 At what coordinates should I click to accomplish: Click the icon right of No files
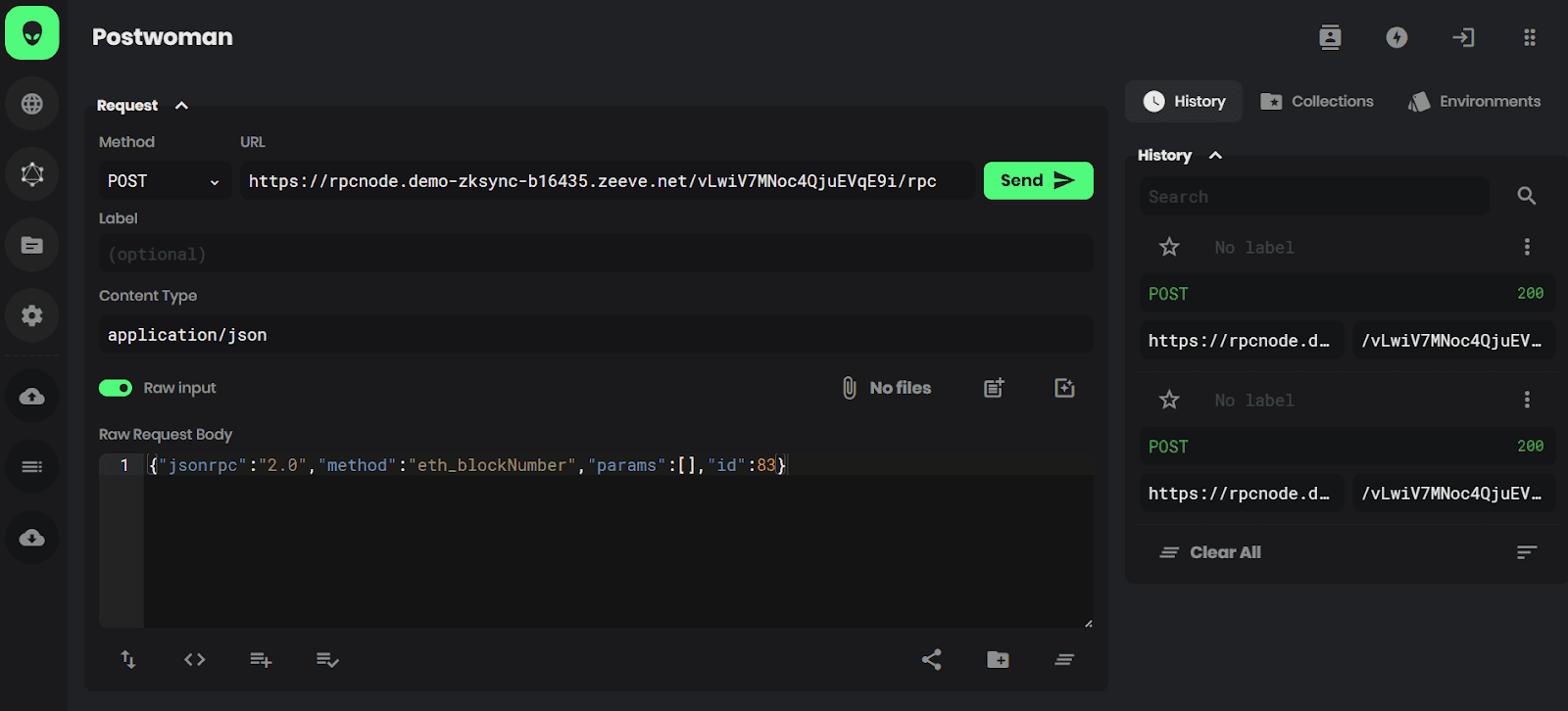point(994,388)
